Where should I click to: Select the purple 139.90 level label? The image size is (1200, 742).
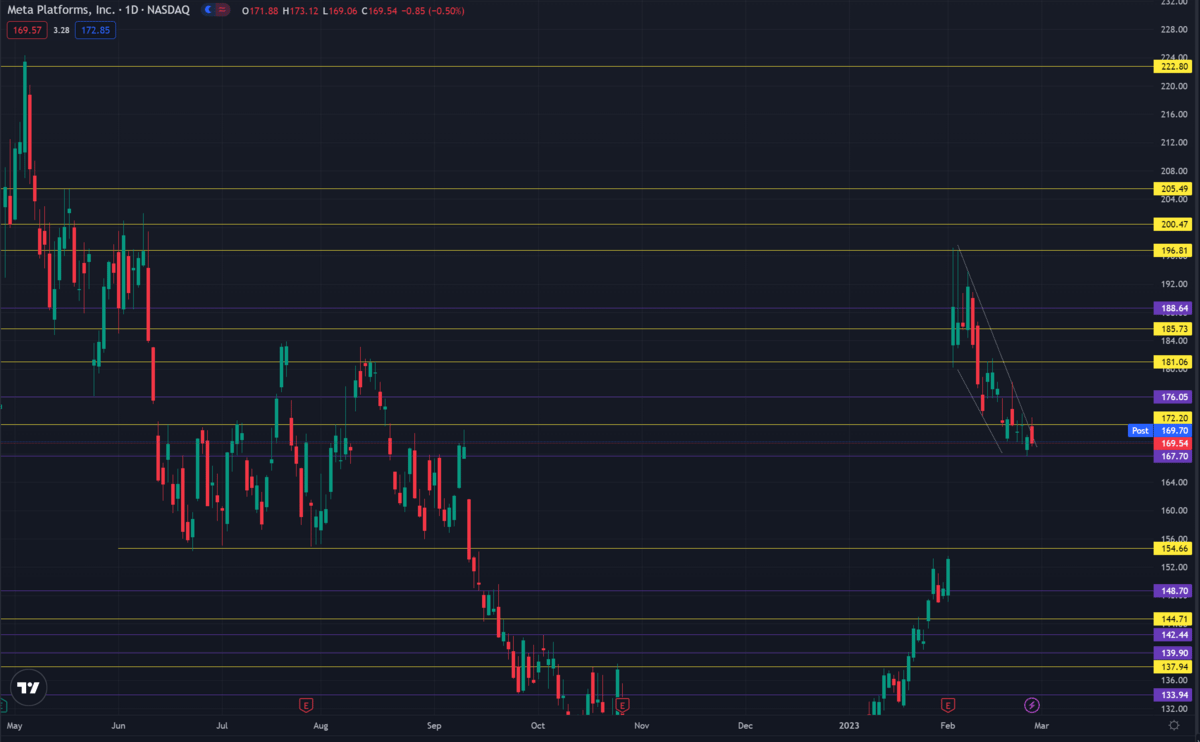tap(1172, 653)
